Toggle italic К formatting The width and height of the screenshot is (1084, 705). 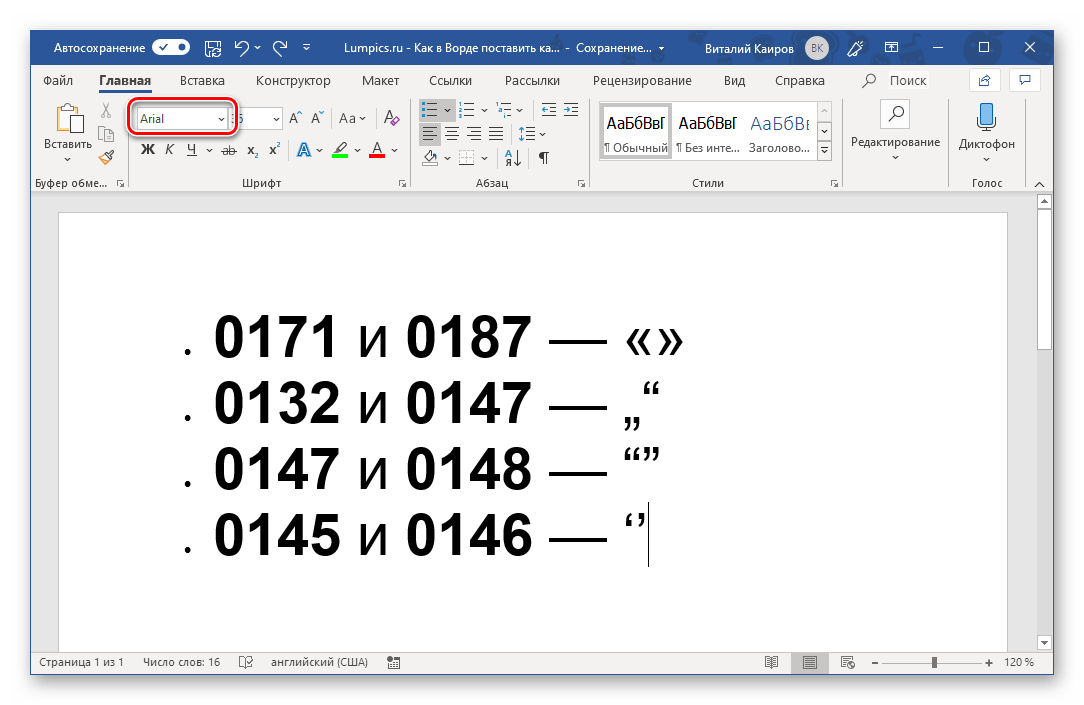point(169,149)
